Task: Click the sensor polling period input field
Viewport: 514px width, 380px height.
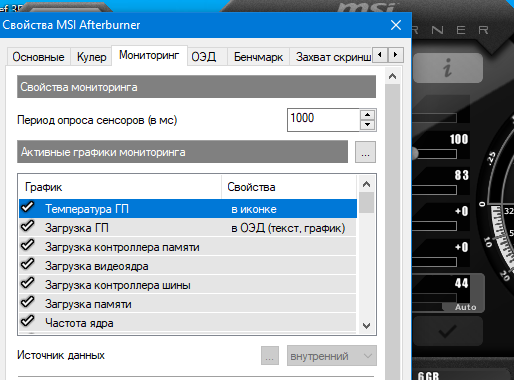Action: (323, 120)
